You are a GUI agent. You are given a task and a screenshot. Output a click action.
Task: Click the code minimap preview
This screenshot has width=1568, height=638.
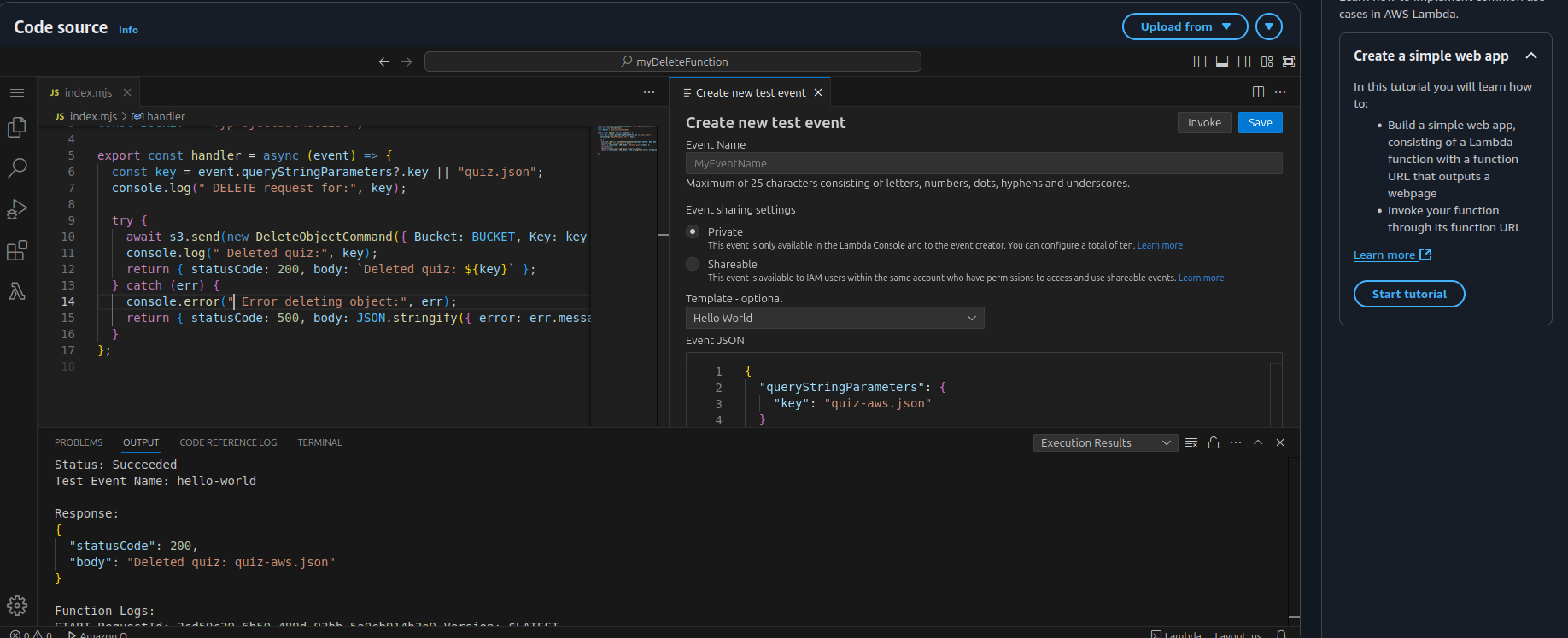627,139
